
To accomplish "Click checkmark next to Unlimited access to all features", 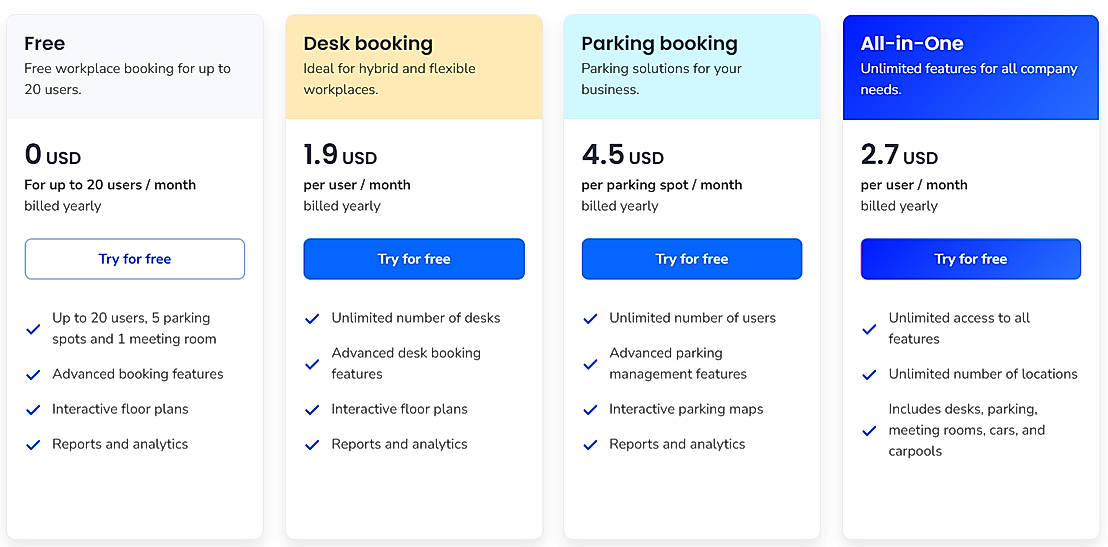I will pyautogui.click(x=869, y=329).
